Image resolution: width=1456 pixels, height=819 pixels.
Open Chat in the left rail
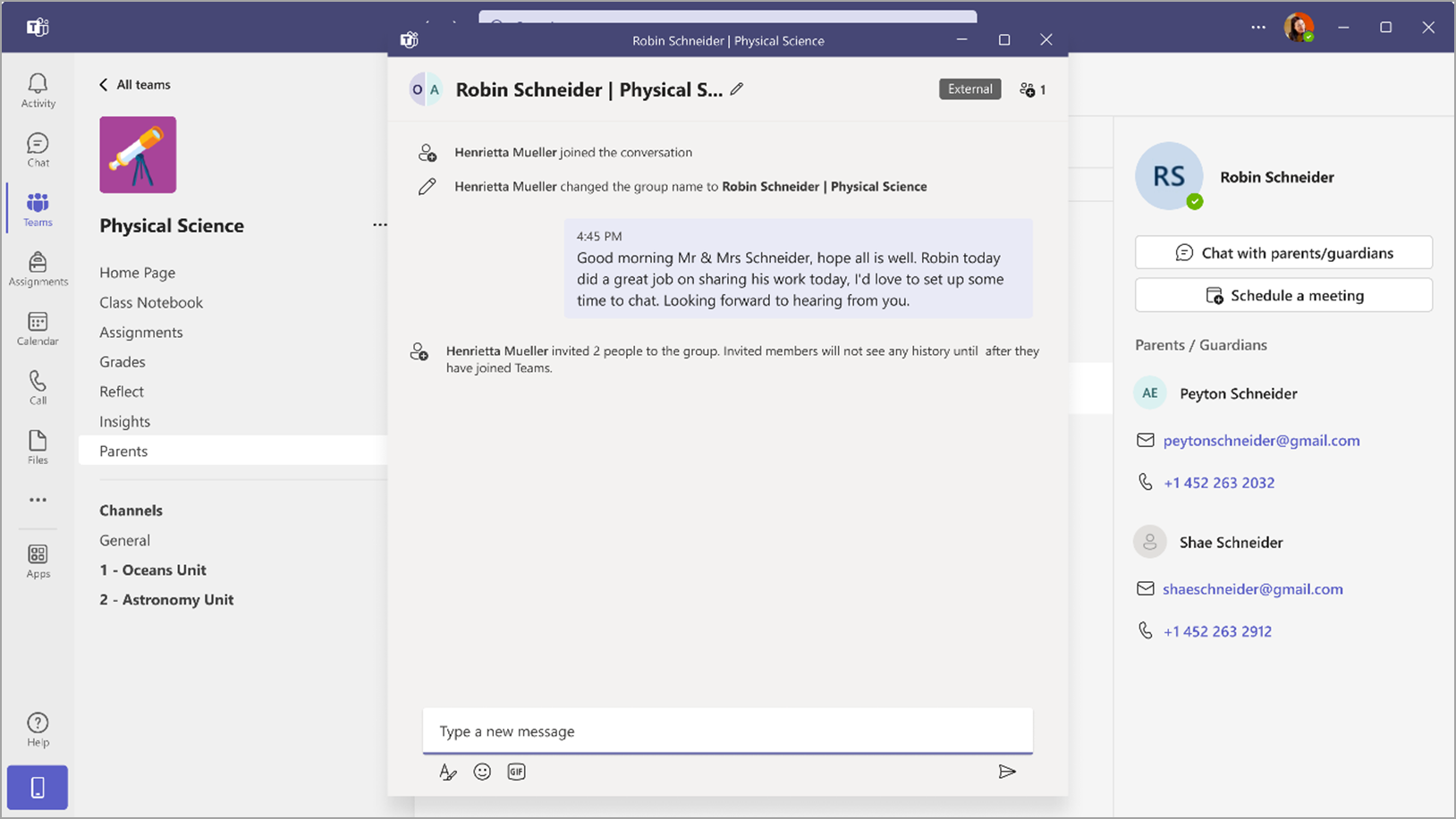click(38, 149)
